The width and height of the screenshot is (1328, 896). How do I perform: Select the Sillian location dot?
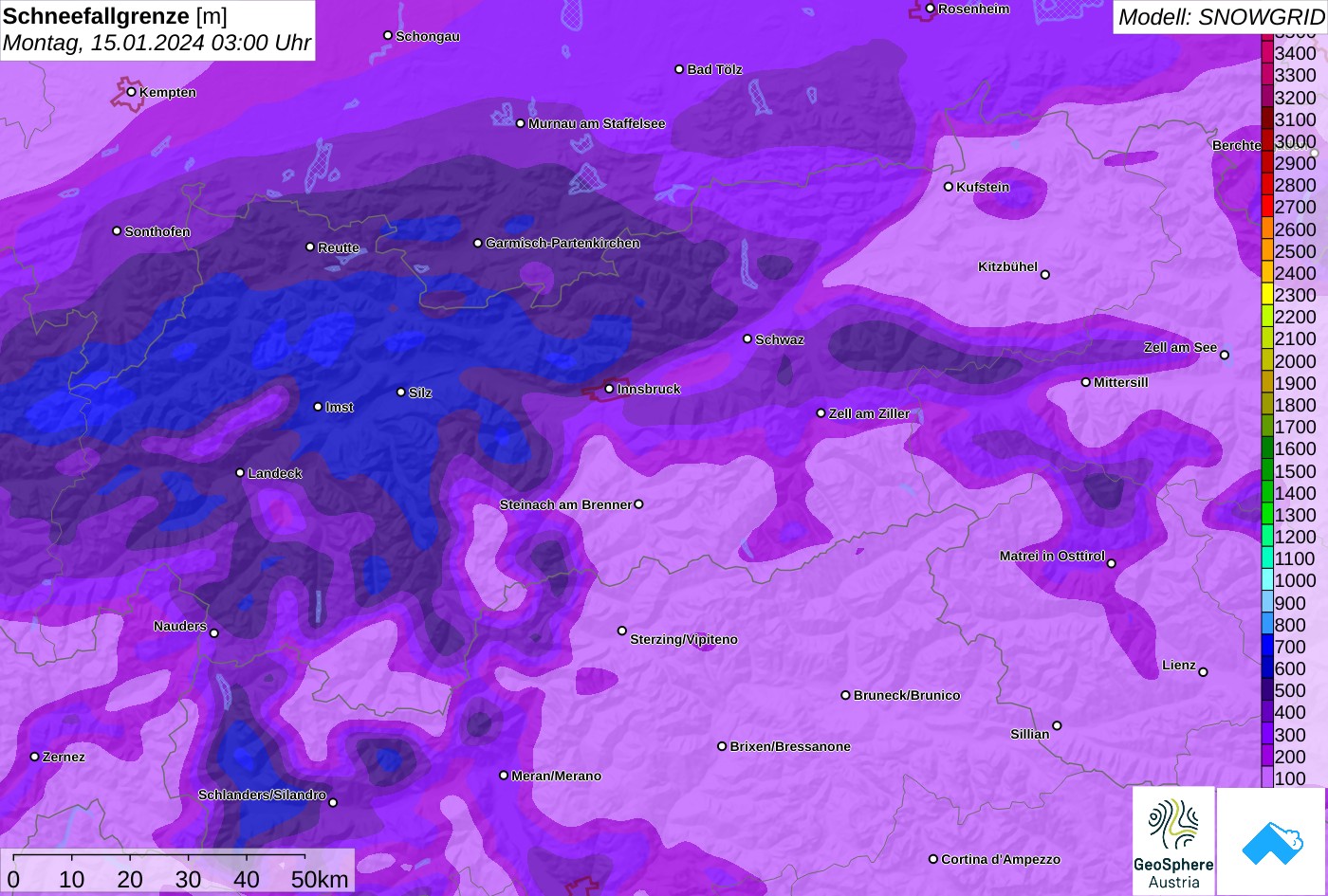tap(1057, 726)
